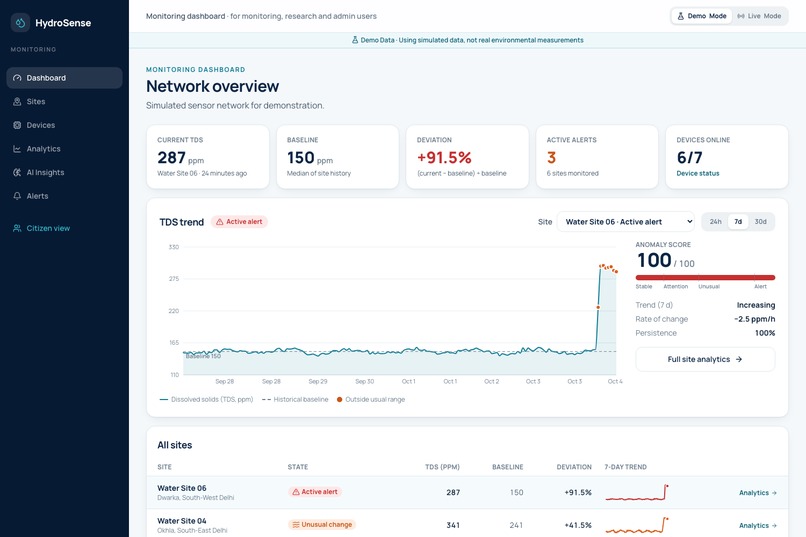Click the TDS value 341

click(x=453, y=525)
